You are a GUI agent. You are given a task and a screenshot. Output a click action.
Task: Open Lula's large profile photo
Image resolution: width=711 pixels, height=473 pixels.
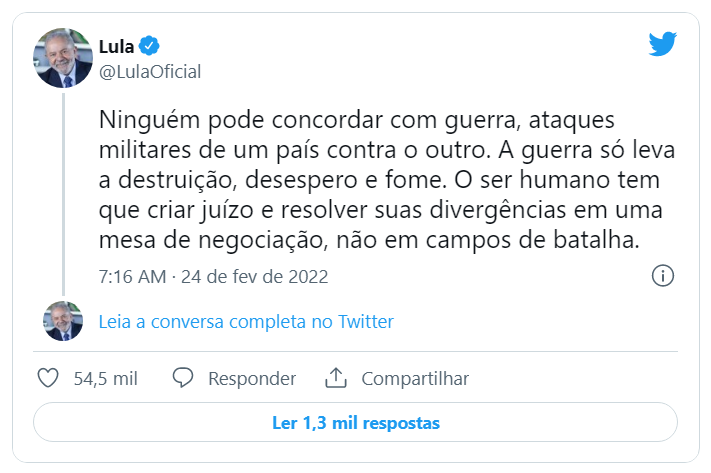[63, 58]
